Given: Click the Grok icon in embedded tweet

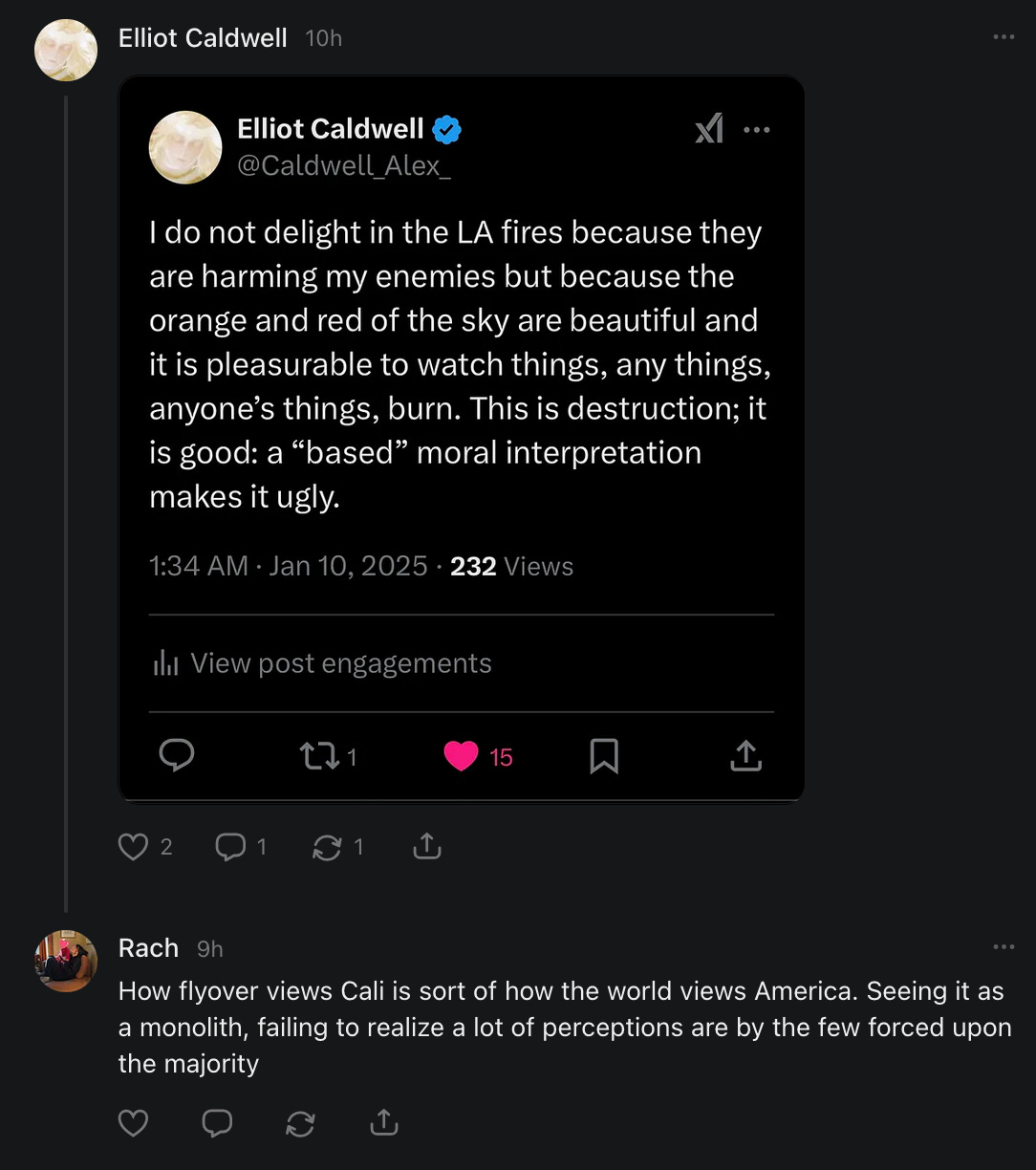Looking at the screenshot, I should (709, 128).
